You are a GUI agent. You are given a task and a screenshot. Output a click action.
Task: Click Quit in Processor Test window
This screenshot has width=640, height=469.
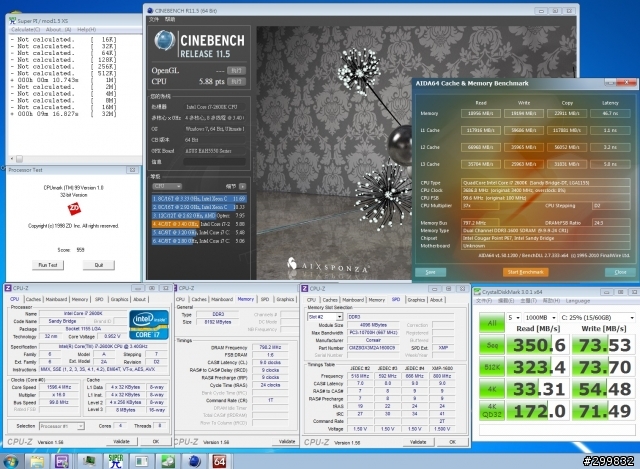pyautogui.click(x=99, y=265)
